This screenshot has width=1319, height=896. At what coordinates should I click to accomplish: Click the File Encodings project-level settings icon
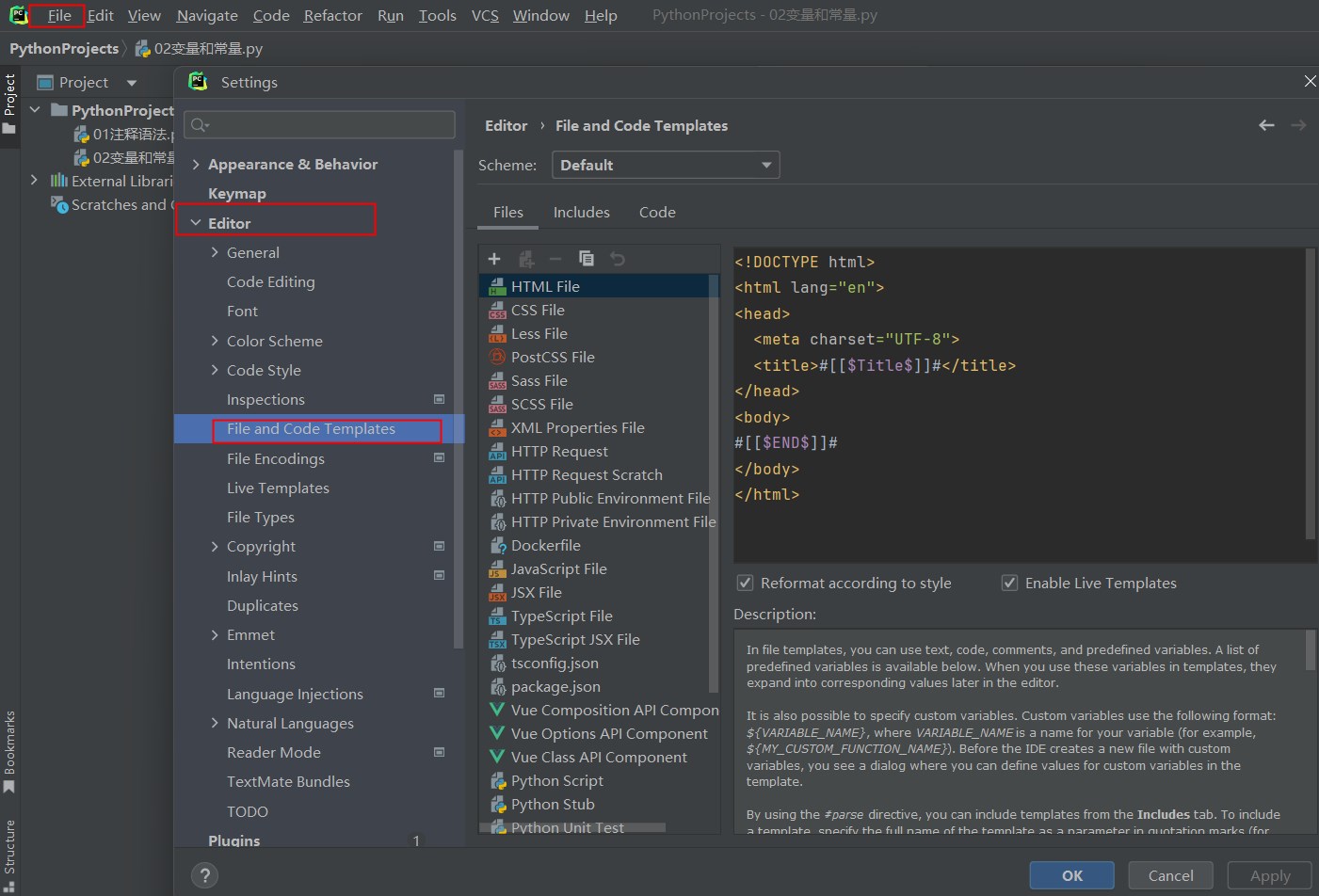(439, 458)
